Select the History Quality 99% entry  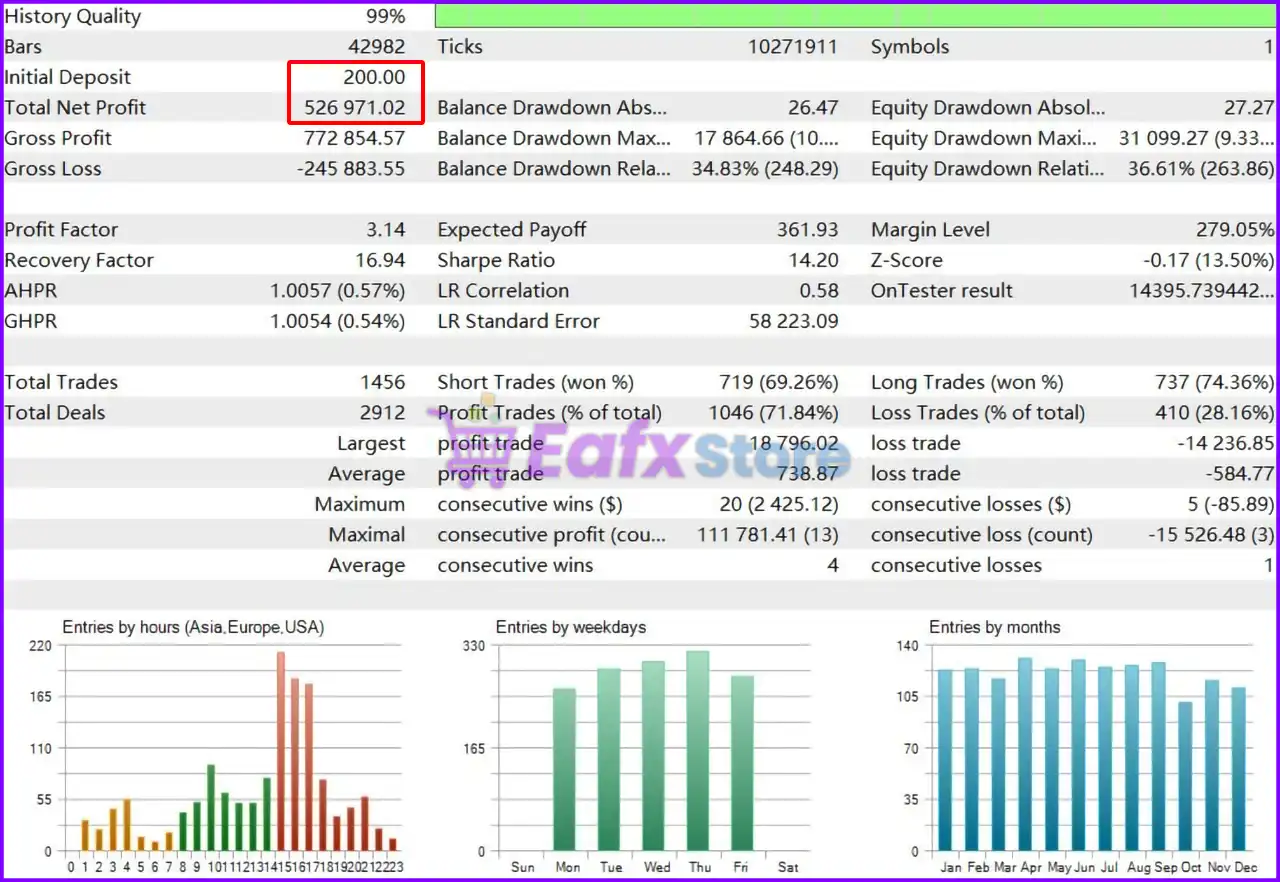tap(200, 16)
